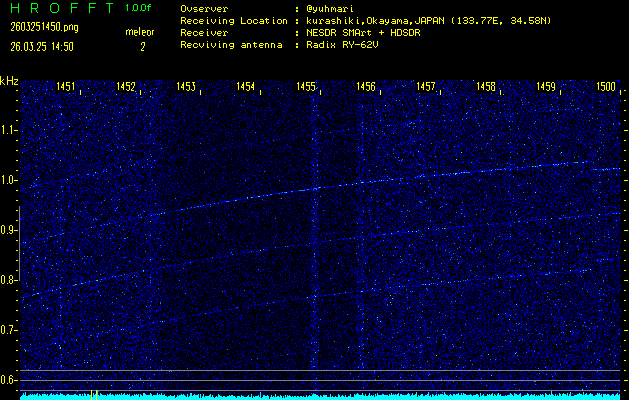Select the 1457 time tick
629x400 pixels.
click(x=426, y=87)
